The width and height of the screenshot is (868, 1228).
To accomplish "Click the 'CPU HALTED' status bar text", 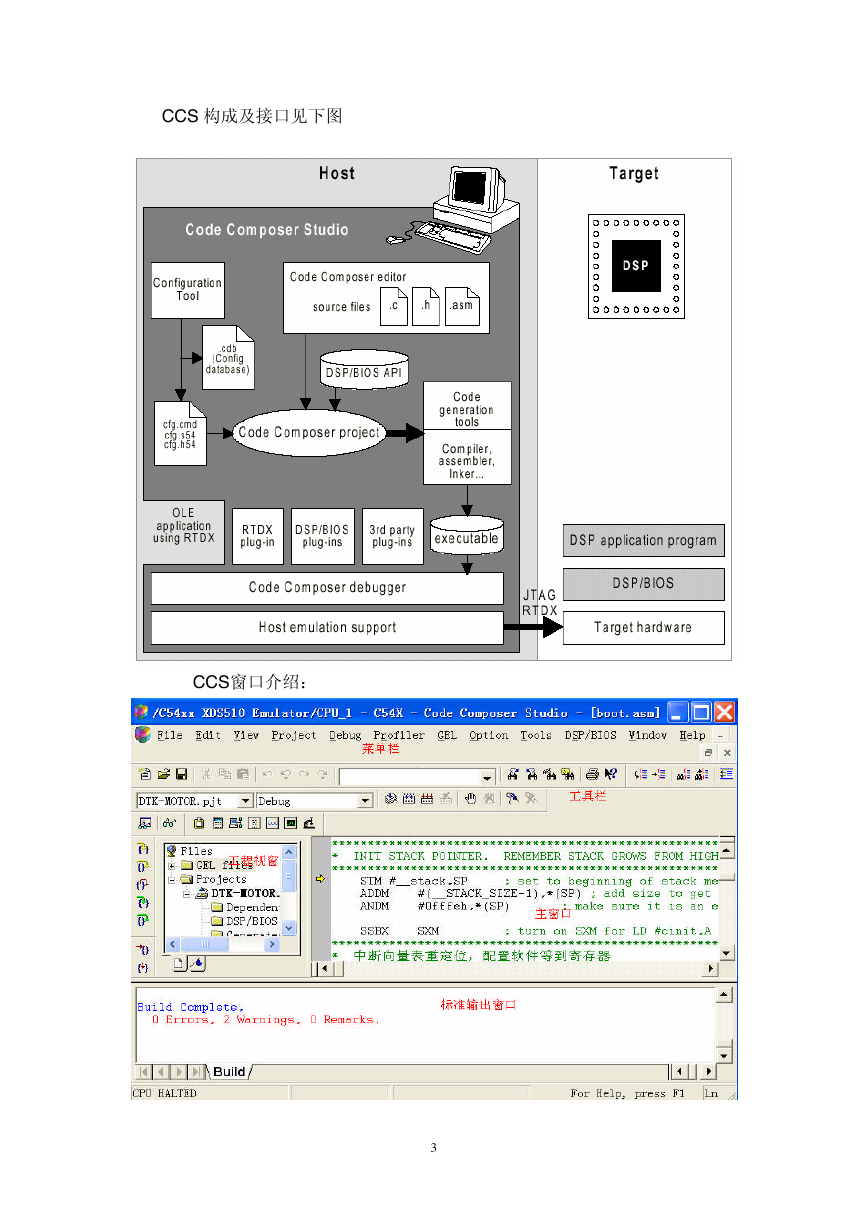I will (x=165, y=1093).
